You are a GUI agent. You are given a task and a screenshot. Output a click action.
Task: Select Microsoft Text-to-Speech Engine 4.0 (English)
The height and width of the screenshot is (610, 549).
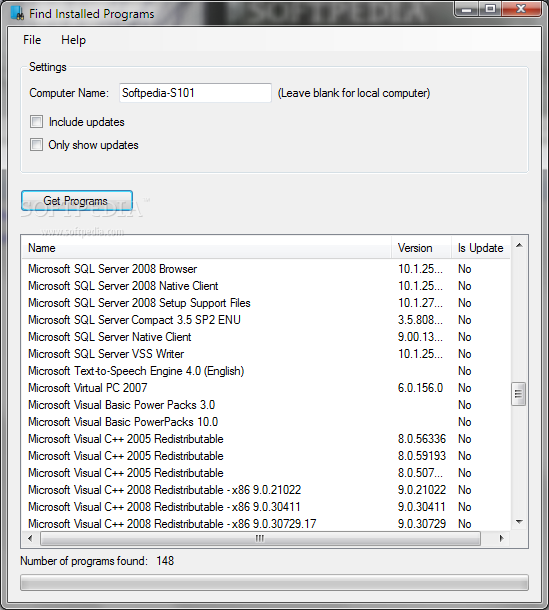[x=266, y=371]
